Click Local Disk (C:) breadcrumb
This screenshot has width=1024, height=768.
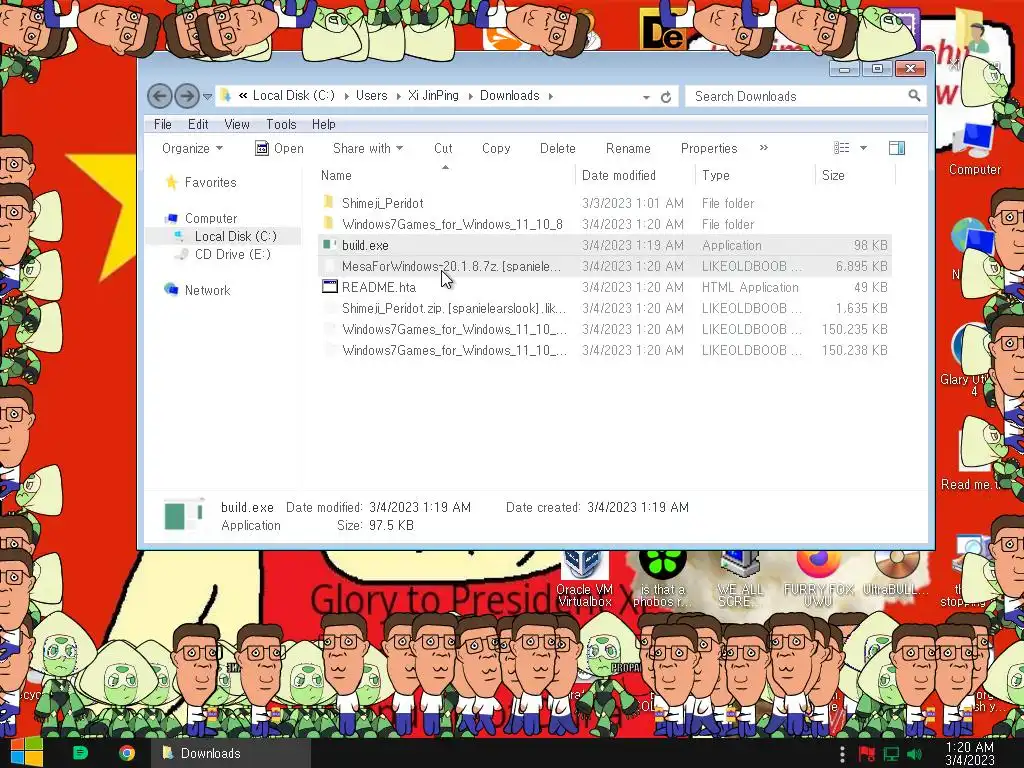pyautogui.click(x=293, y=95)
